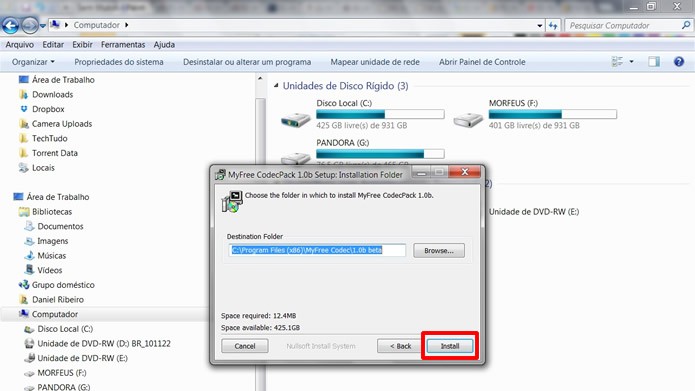695x391 pixels.
Task: Select MORFEUS (F:) in navigation tree
Action: tap(62, 372)
